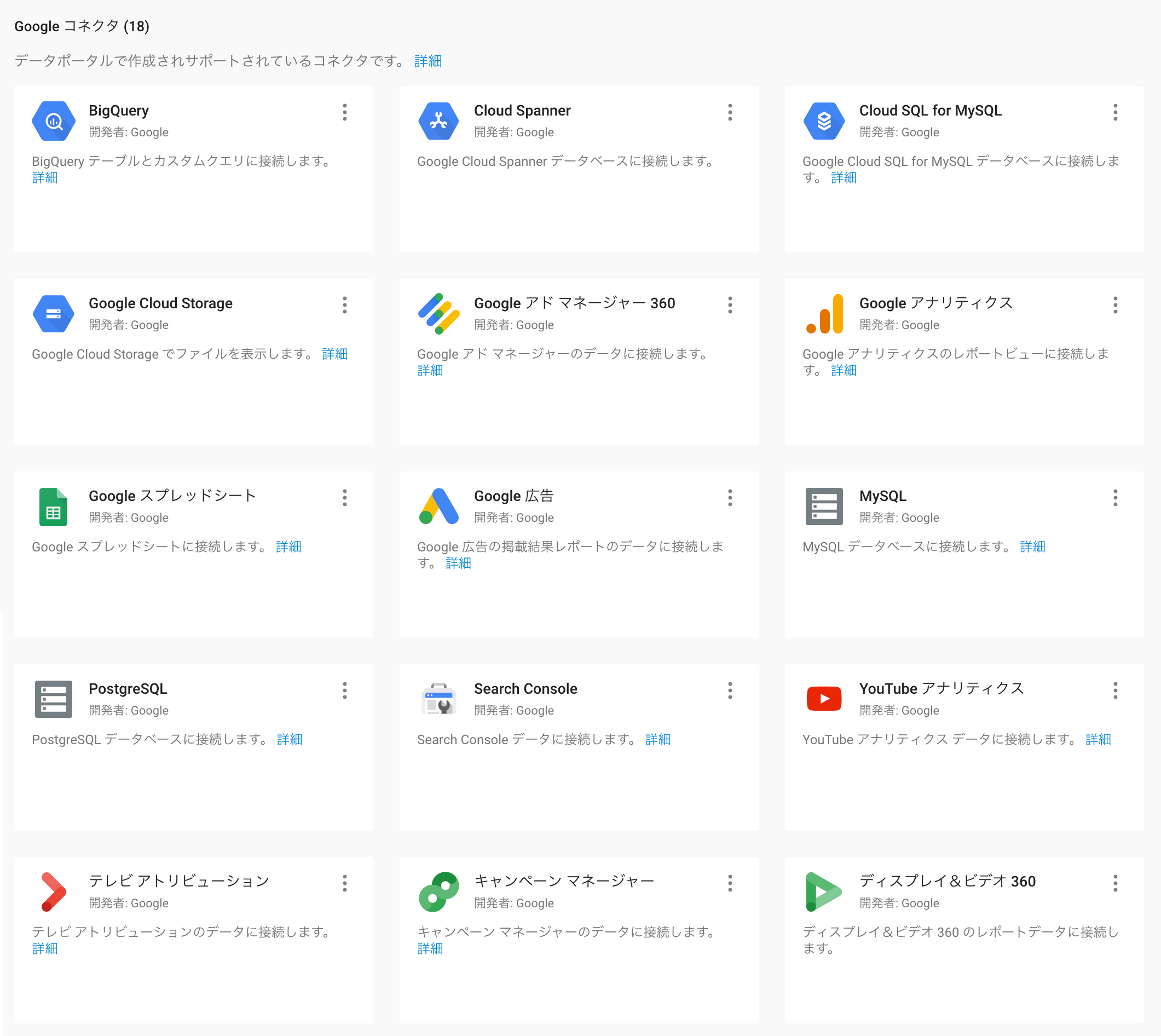
Task: Open 詳細 link in Cloud SQL for MySQL card
Action: click(844, 177)
